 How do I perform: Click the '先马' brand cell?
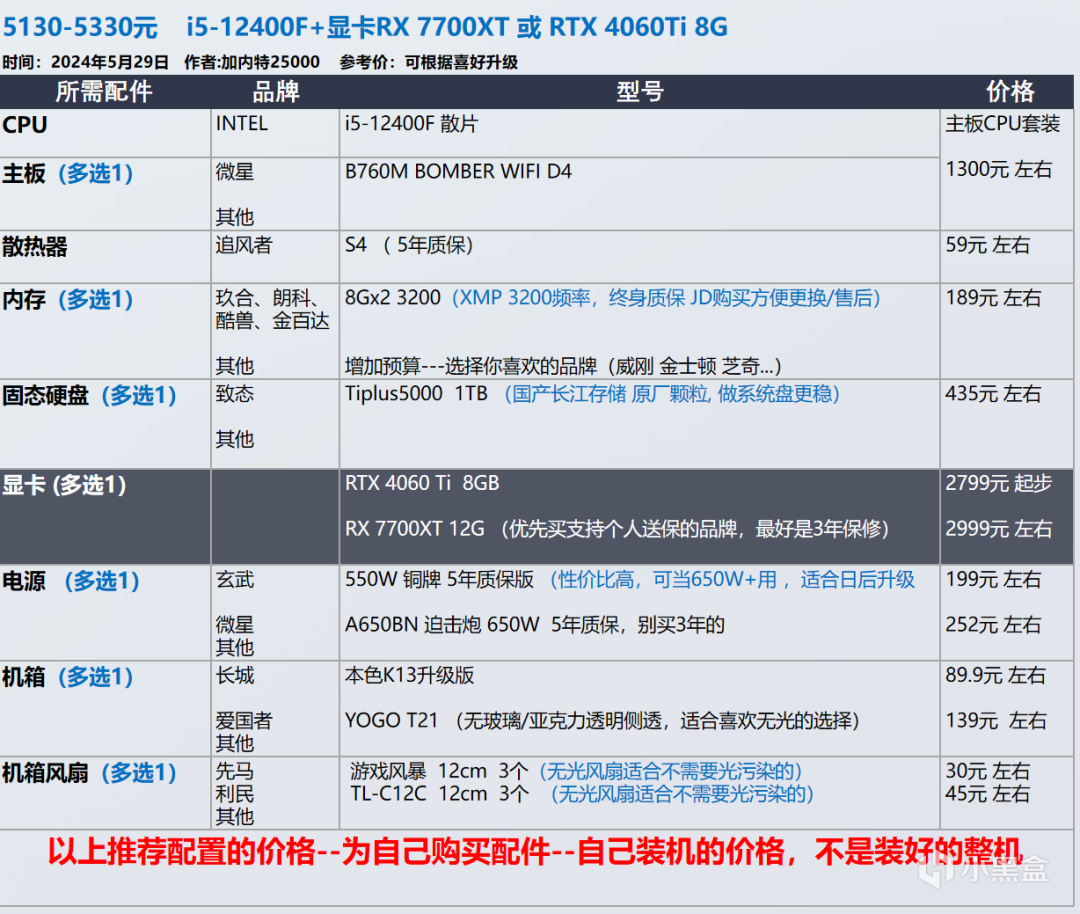pos(235,771)
